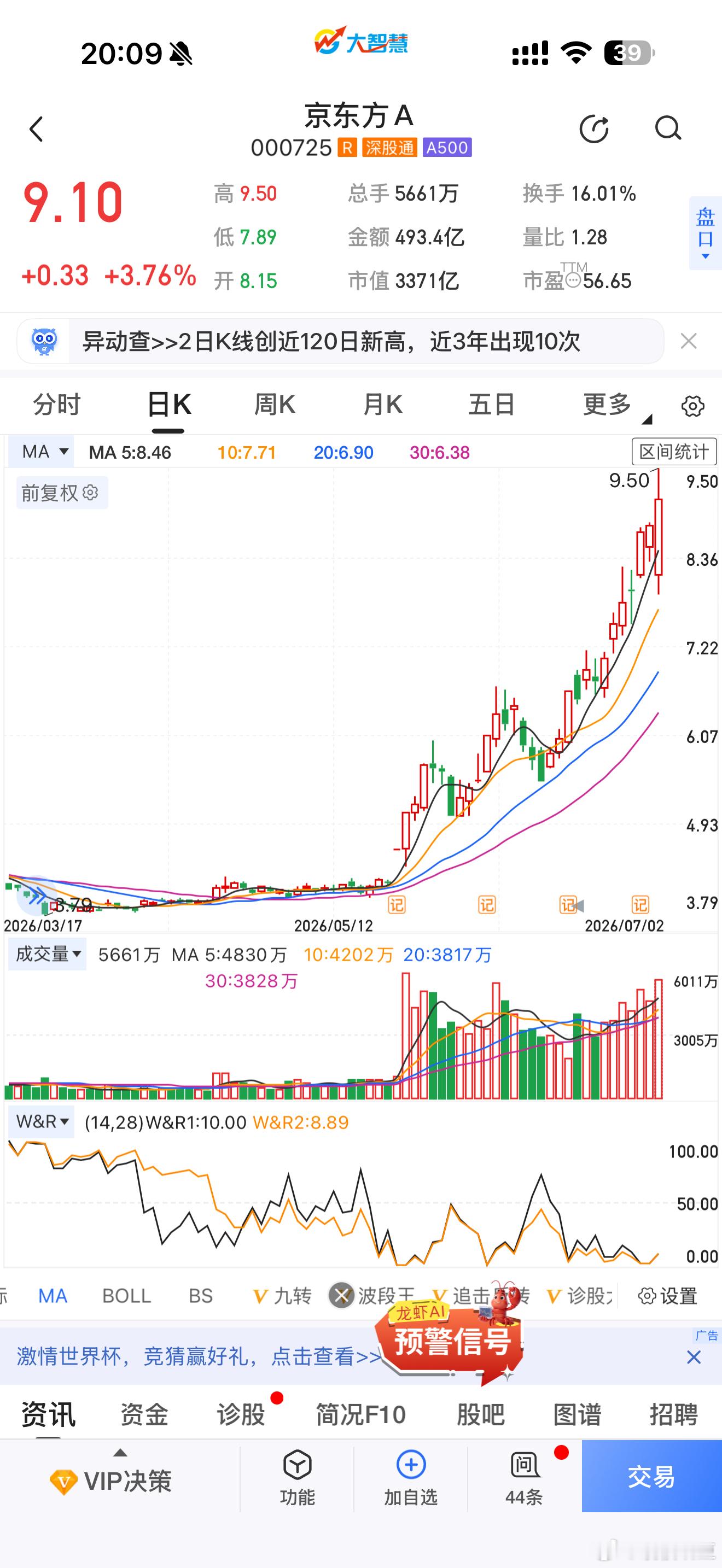
Task: Open 区间统计 button
Action: pos(674,452)
